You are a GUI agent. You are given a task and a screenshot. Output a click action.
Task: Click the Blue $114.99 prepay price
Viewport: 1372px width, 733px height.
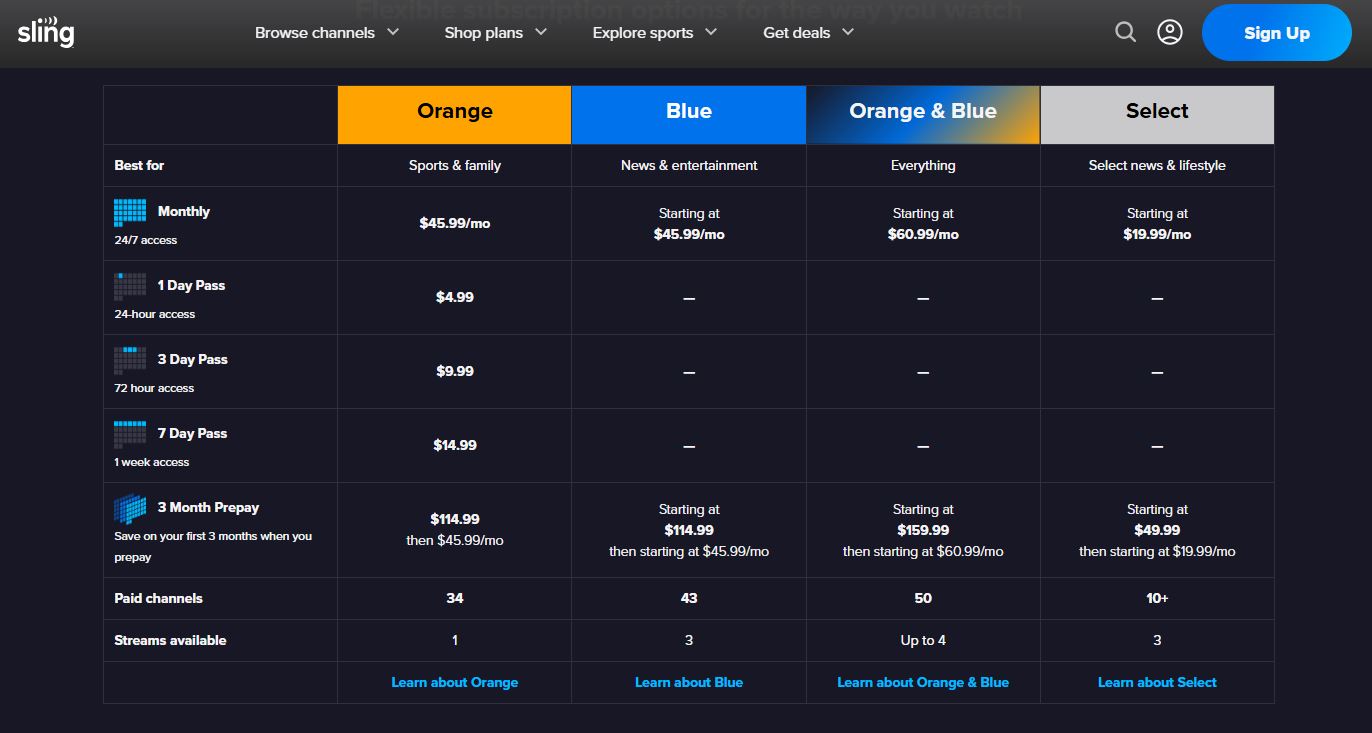[689, 530]
